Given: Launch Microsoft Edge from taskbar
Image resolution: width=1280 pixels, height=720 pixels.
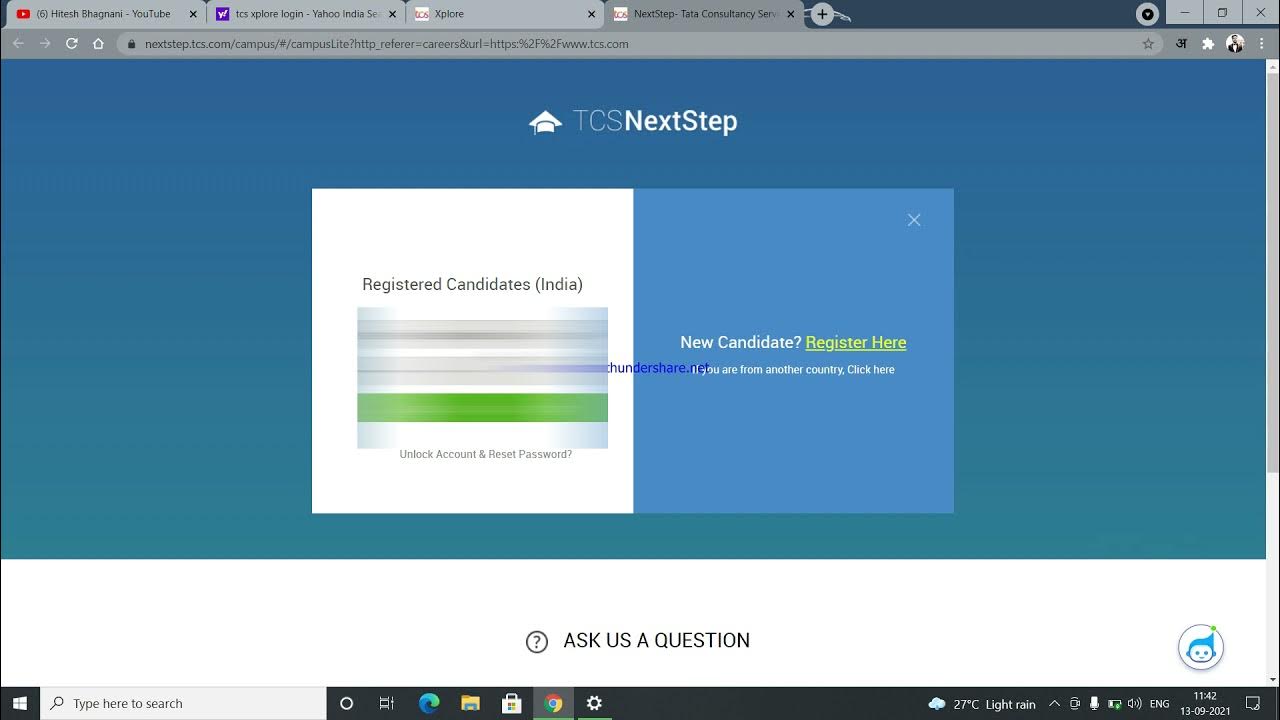Looking at the screenshot, I should [429, 703].
